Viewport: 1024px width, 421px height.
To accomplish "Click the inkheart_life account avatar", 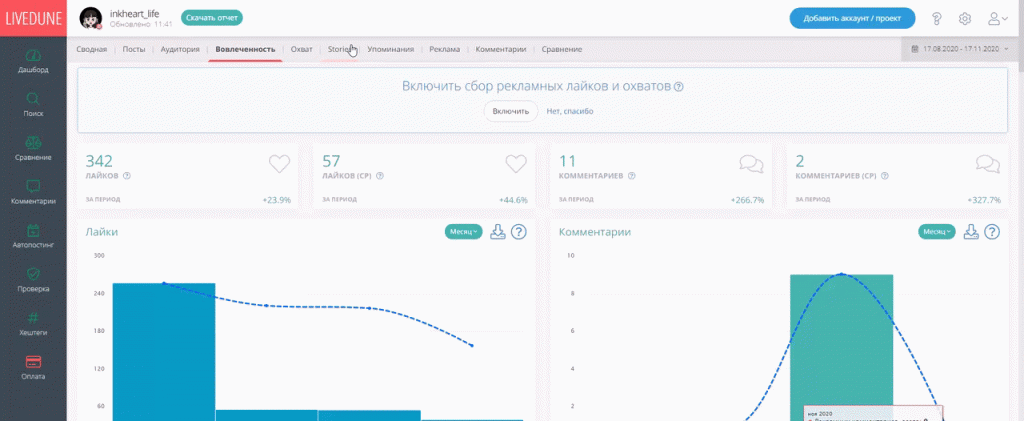I will point(90,18).
